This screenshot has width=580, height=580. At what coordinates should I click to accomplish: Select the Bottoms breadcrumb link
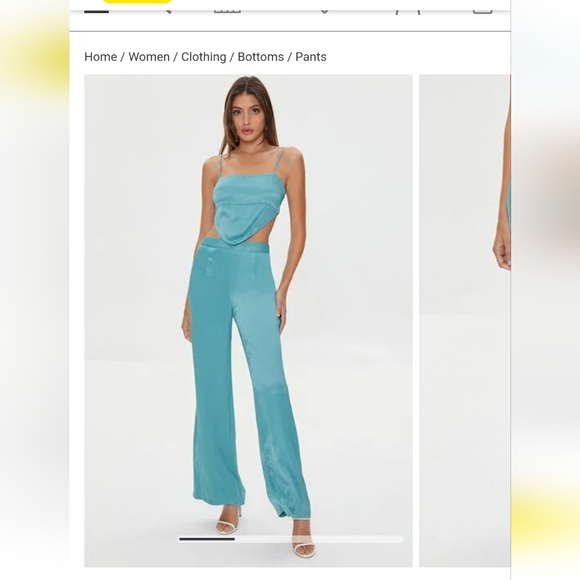pyautogui.click(x=260, y=57)
